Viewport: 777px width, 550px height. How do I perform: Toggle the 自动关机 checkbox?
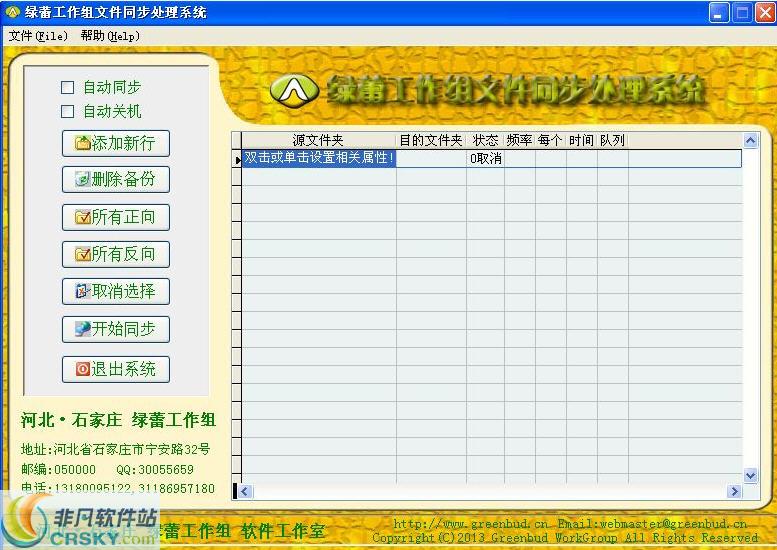click(67, 111)
